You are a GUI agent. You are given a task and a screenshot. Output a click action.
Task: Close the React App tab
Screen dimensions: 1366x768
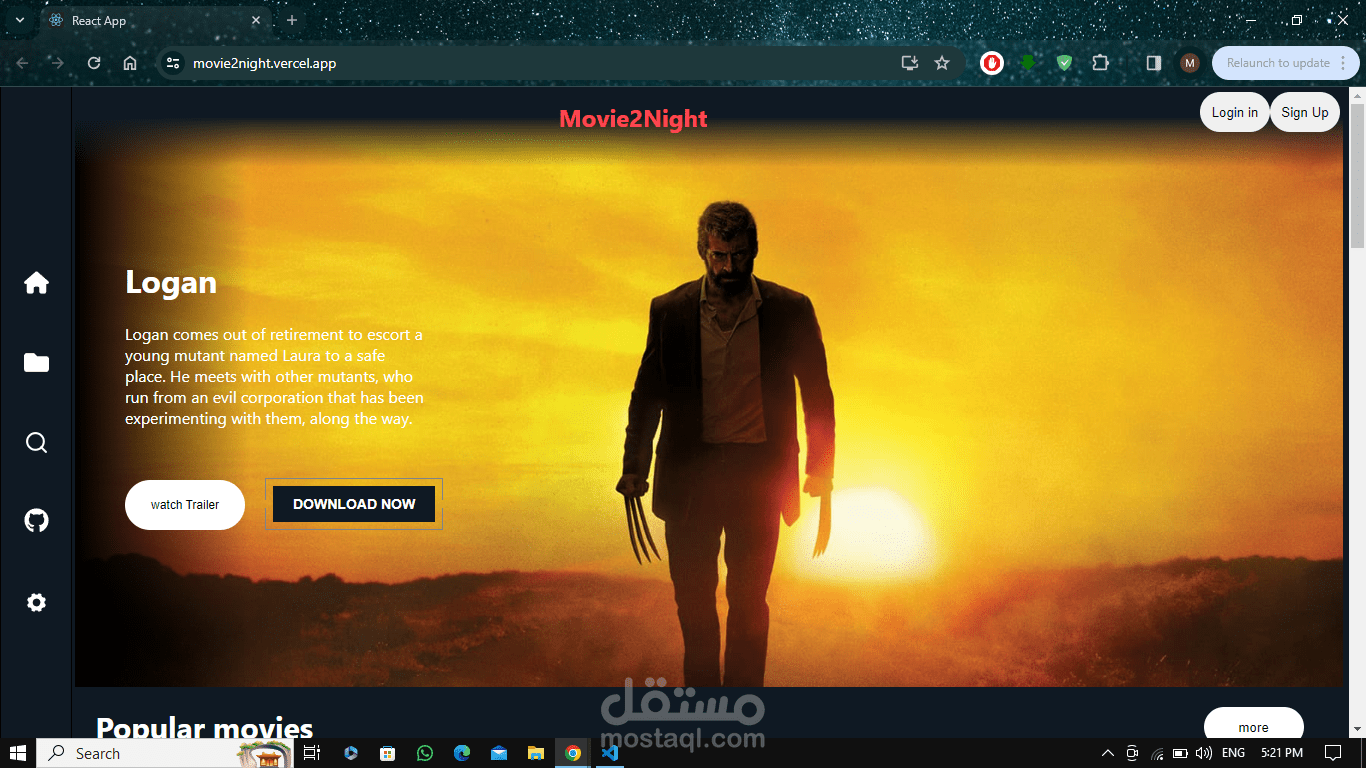256,20
